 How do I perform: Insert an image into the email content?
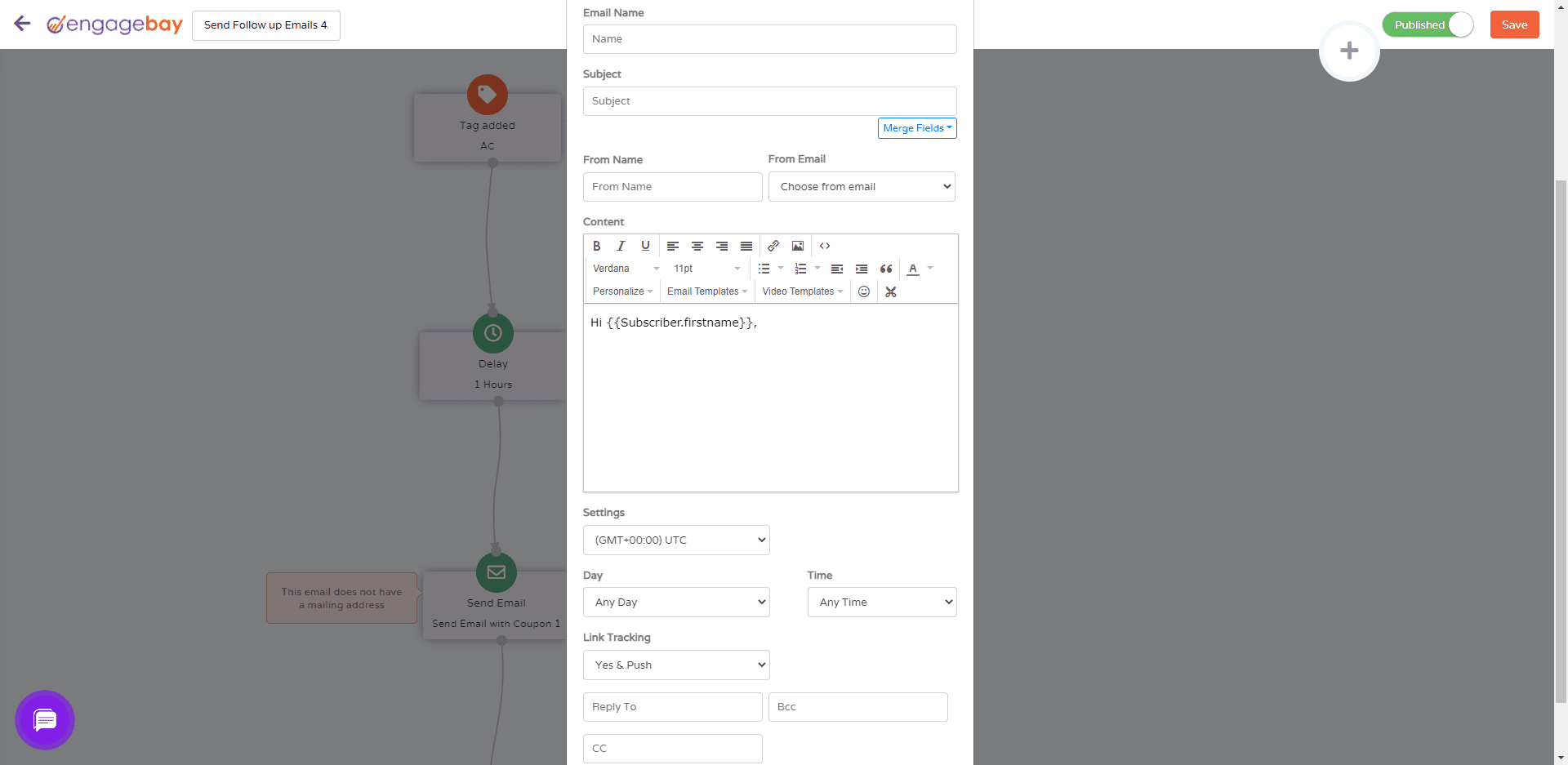point(798,246)
